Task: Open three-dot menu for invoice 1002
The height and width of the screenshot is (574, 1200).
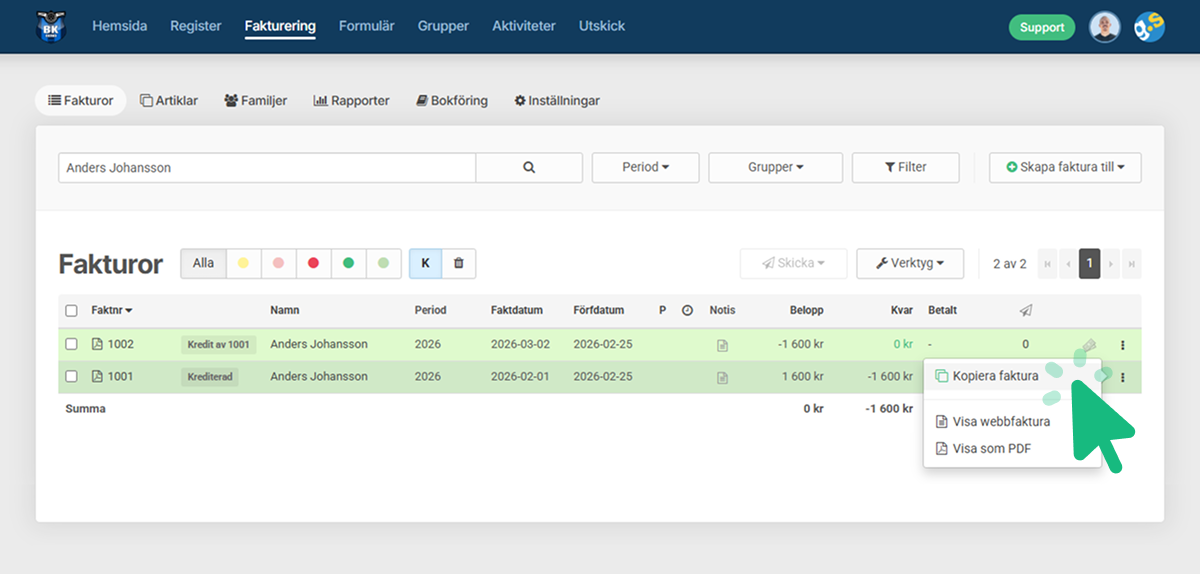Action: click(x=1122, y=345)
